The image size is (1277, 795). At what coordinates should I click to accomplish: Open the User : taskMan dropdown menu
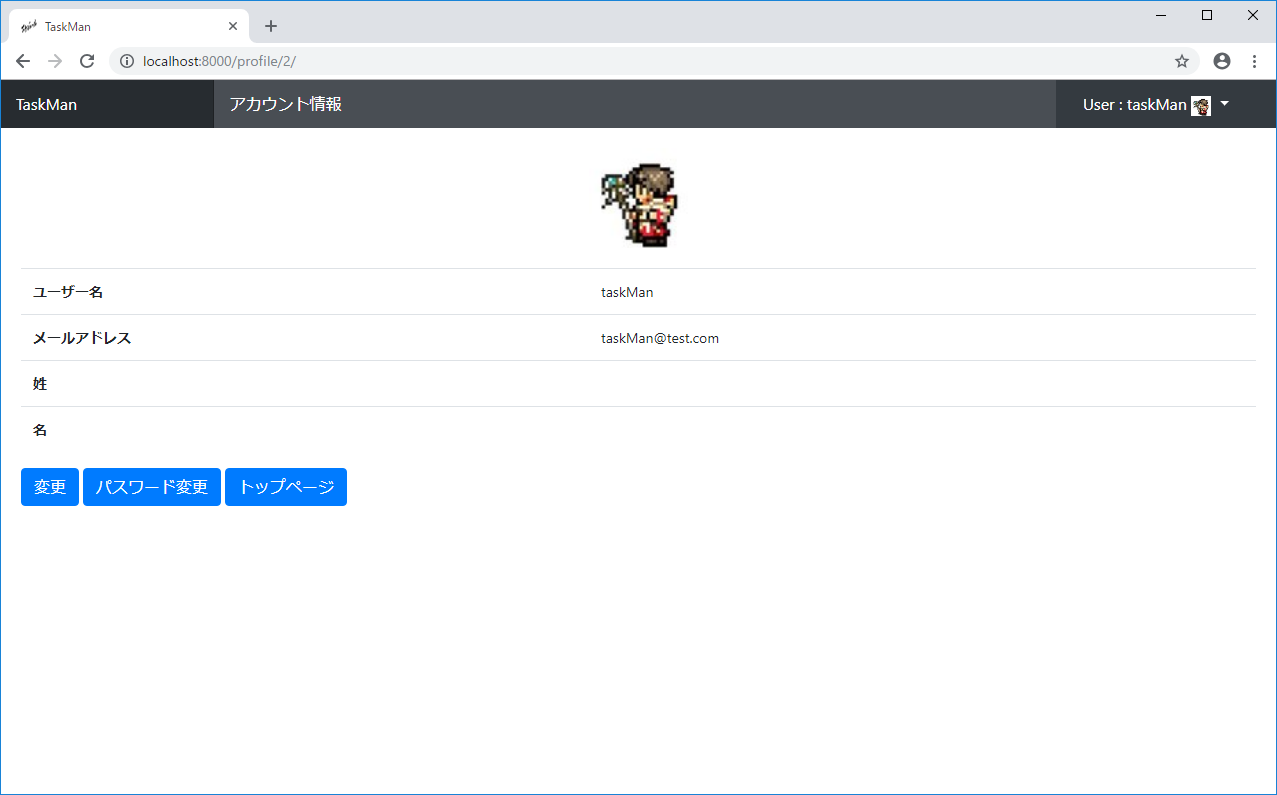pyautogui.click(x=1156, y=104)
